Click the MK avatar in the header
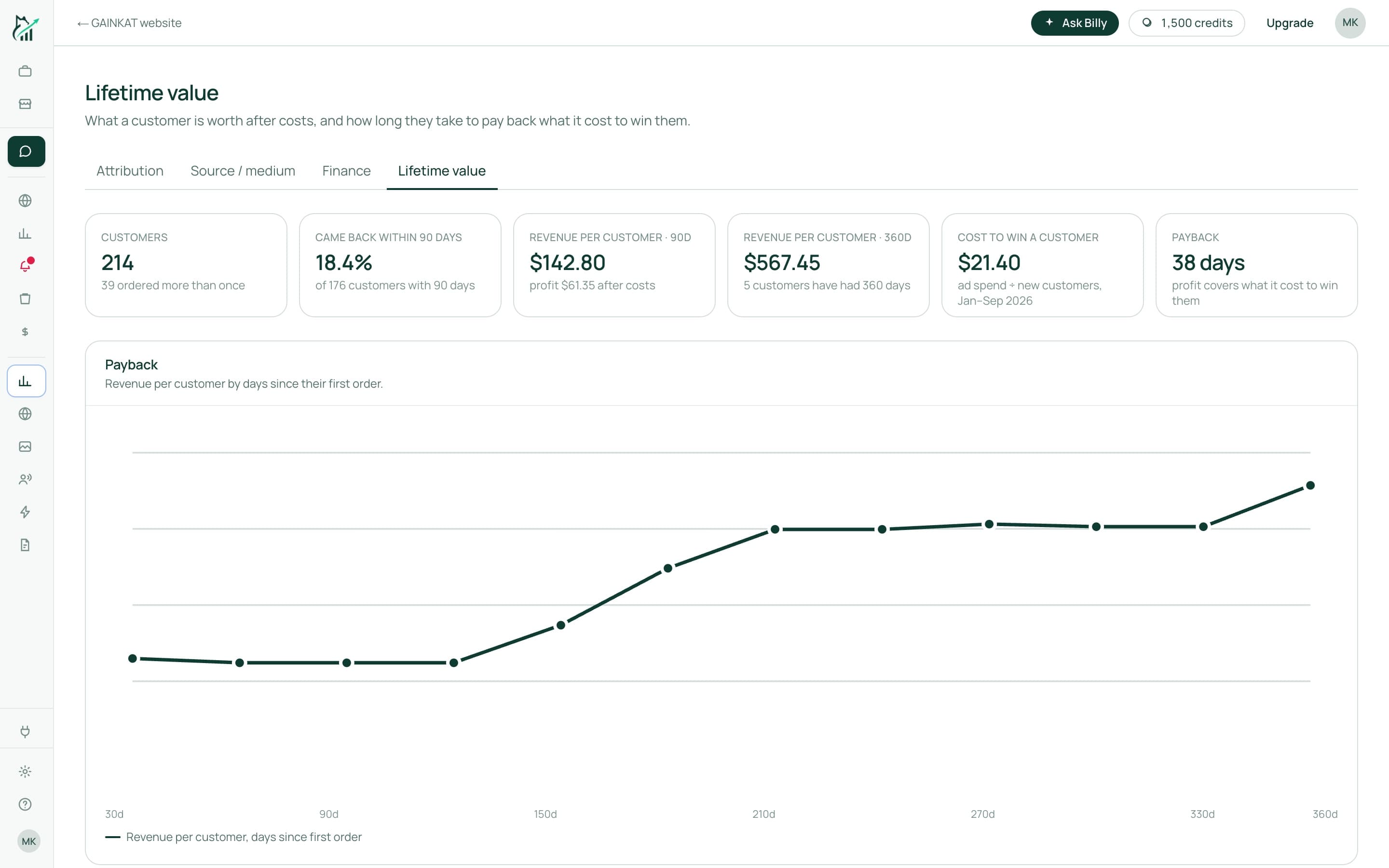Screen dimensions: 1389x868 click(x=1350, y=23)
